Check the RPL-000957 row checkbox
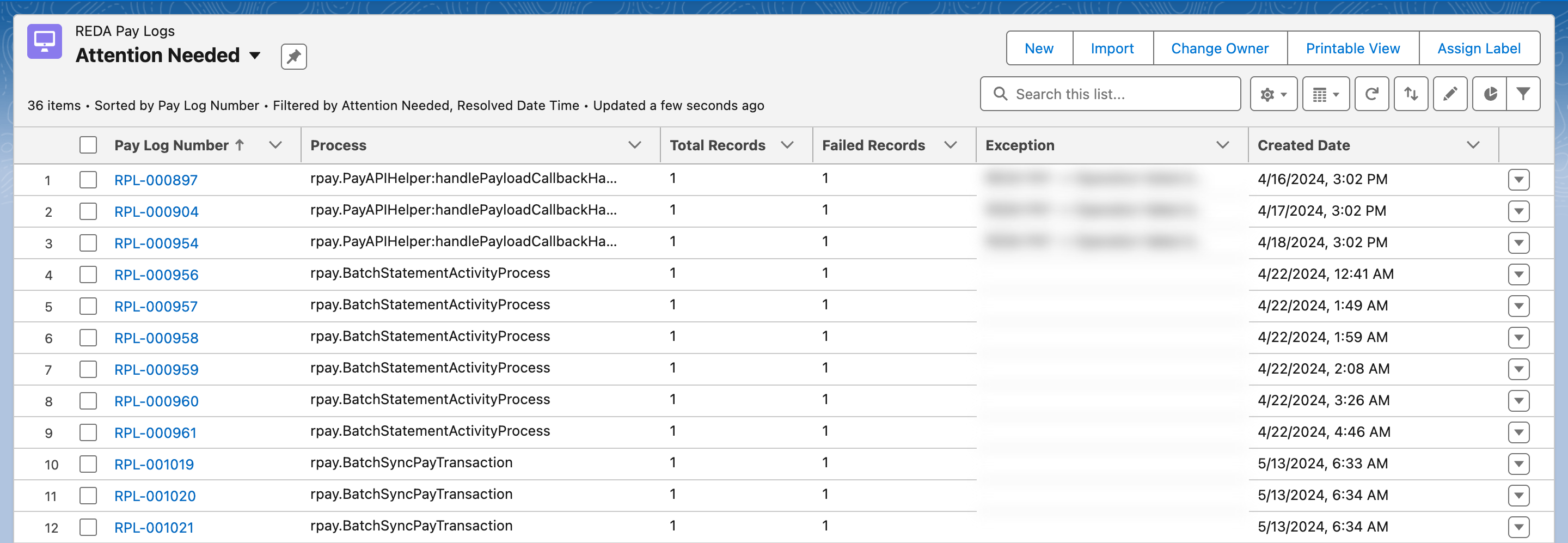1568x543 pixels. pyautogui.click(x=88, y=306)
